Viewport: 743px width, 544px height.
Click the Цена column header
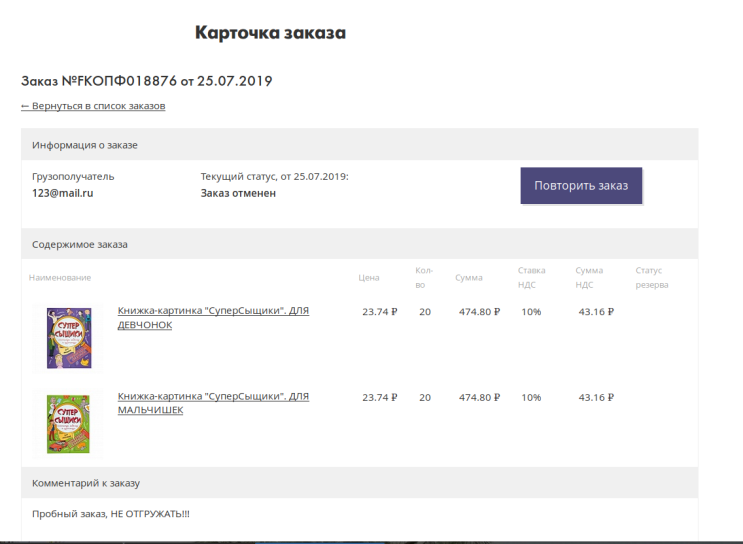pyautogui.click(x=369, y=278)
